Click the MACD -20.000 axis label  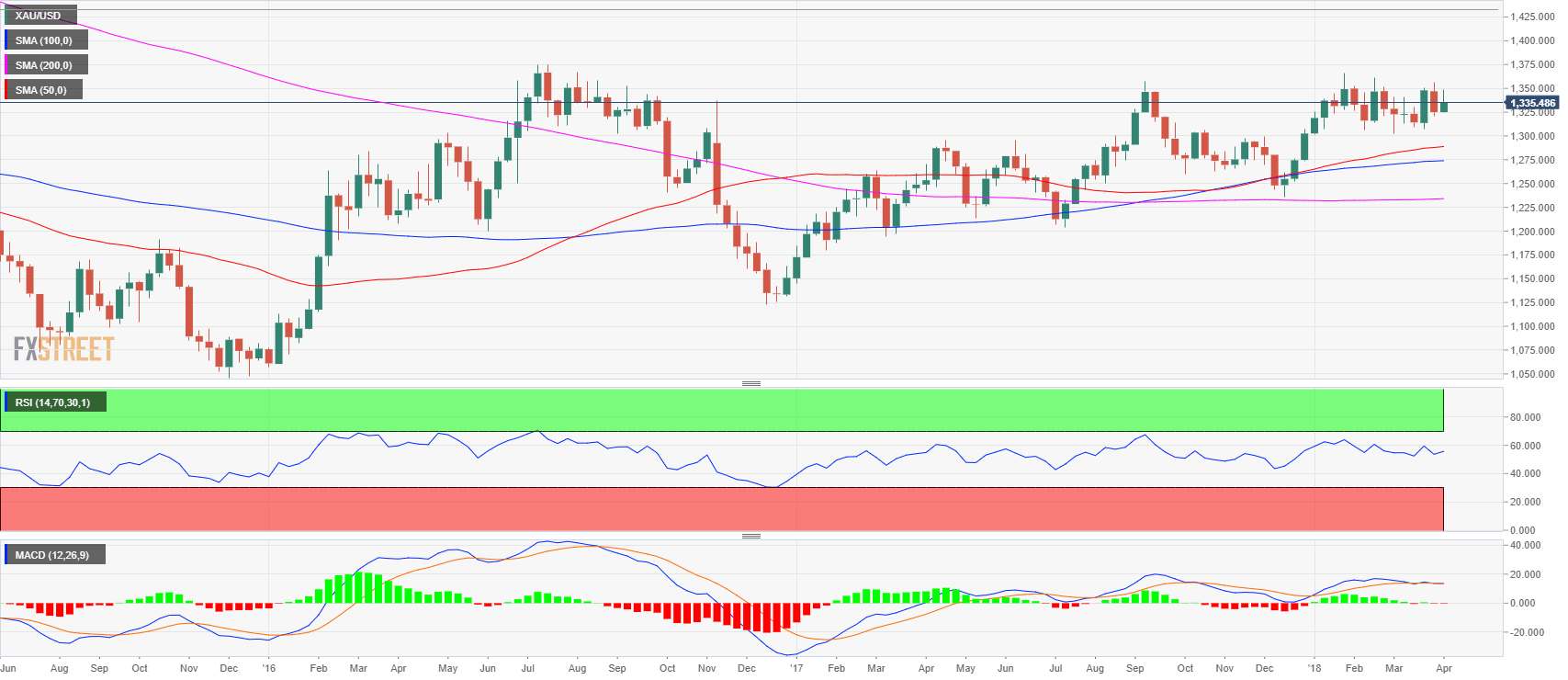tap(1525, 632)
